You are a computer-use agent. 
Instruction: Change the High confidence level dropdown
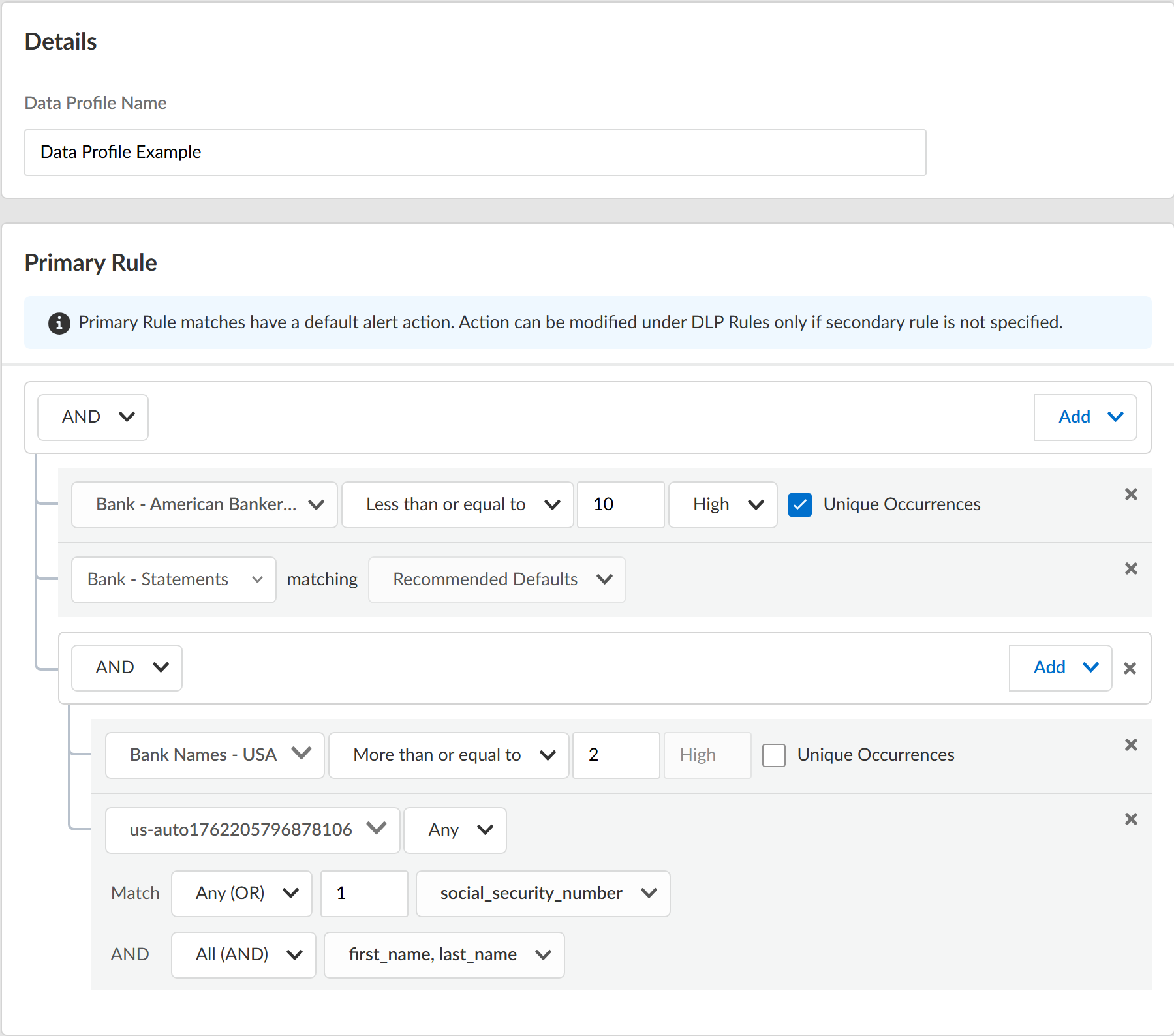[722, 505]
